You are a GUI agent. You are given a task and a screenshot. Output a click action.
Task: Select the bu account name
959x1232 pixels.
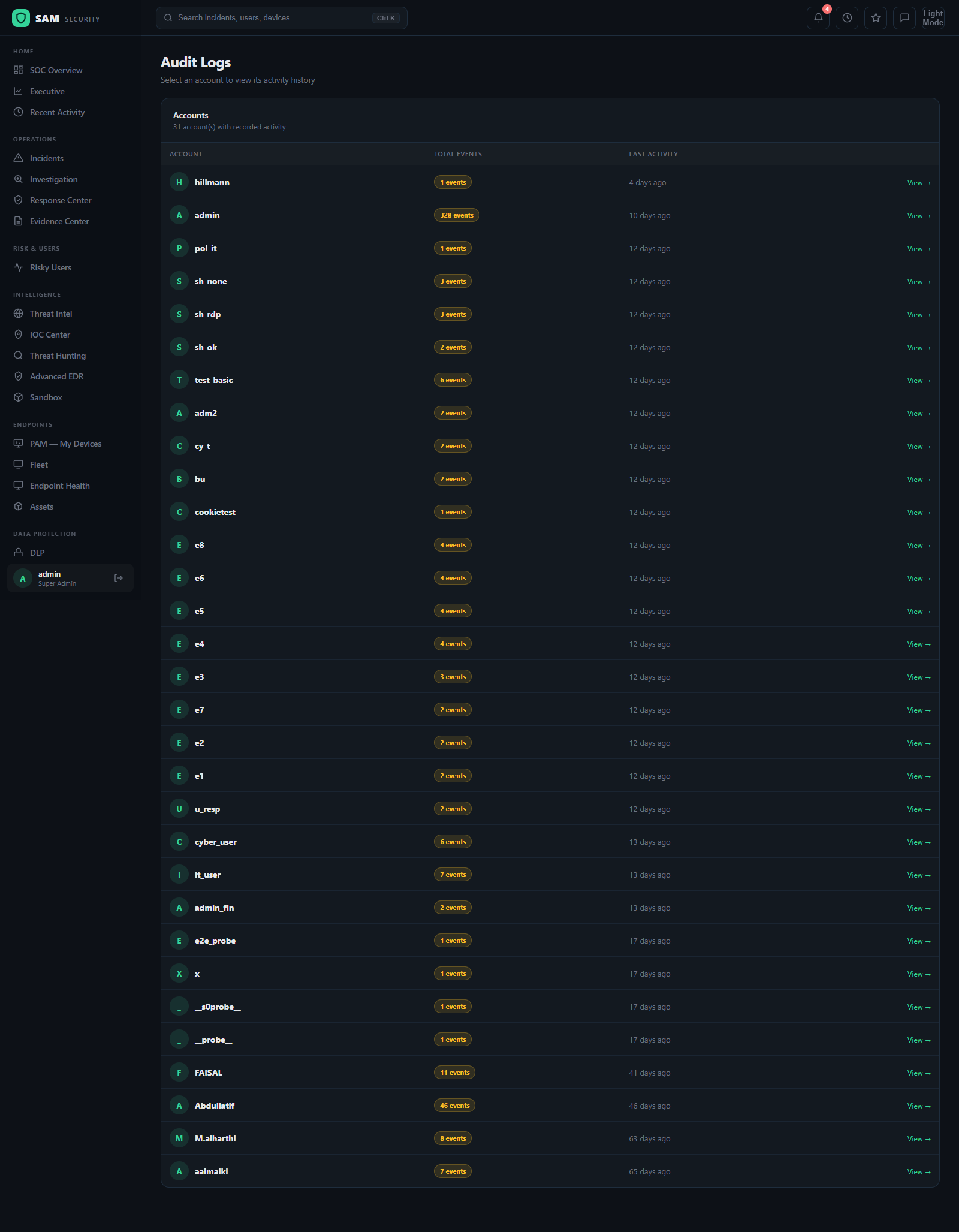tap(200, 479)
